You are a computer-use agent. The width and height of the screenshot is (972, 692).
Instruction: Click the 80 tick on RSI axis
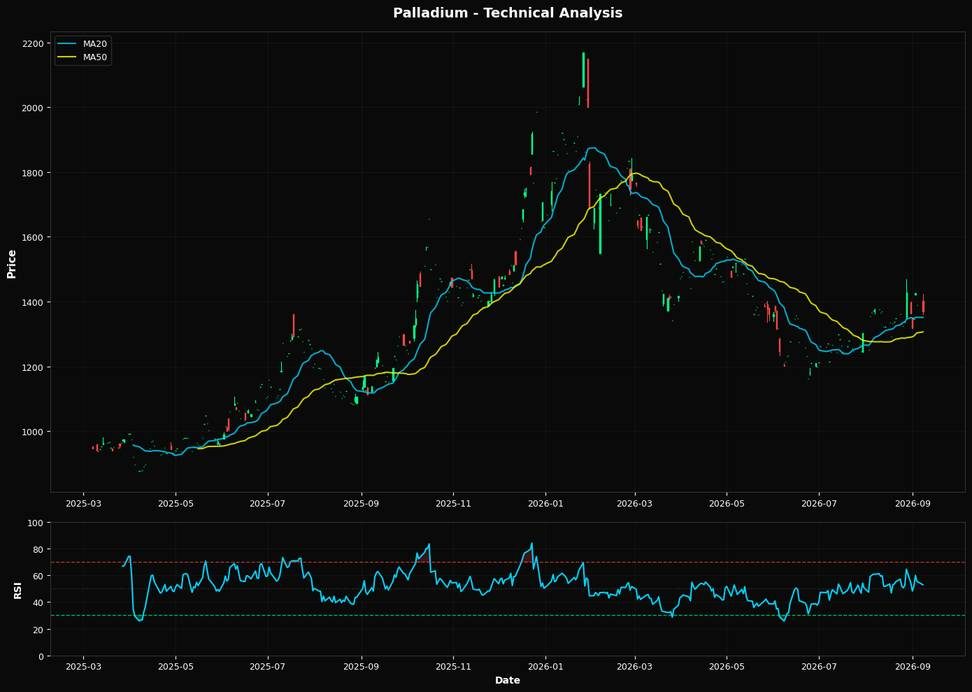tap(38, 550)
